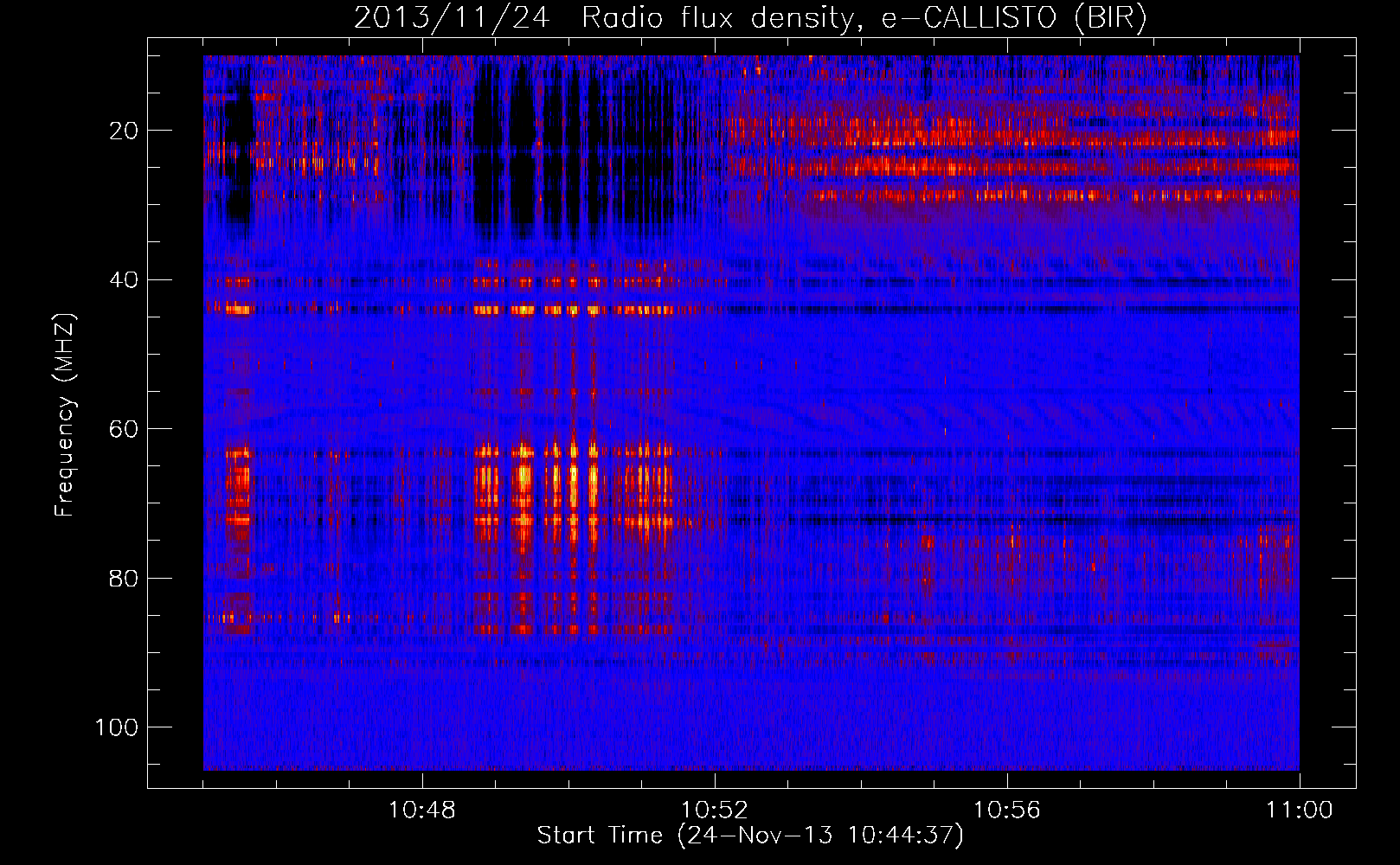
Task: Click the "Frequency (MHZ)" axis label
Action: tap(65, 414)
